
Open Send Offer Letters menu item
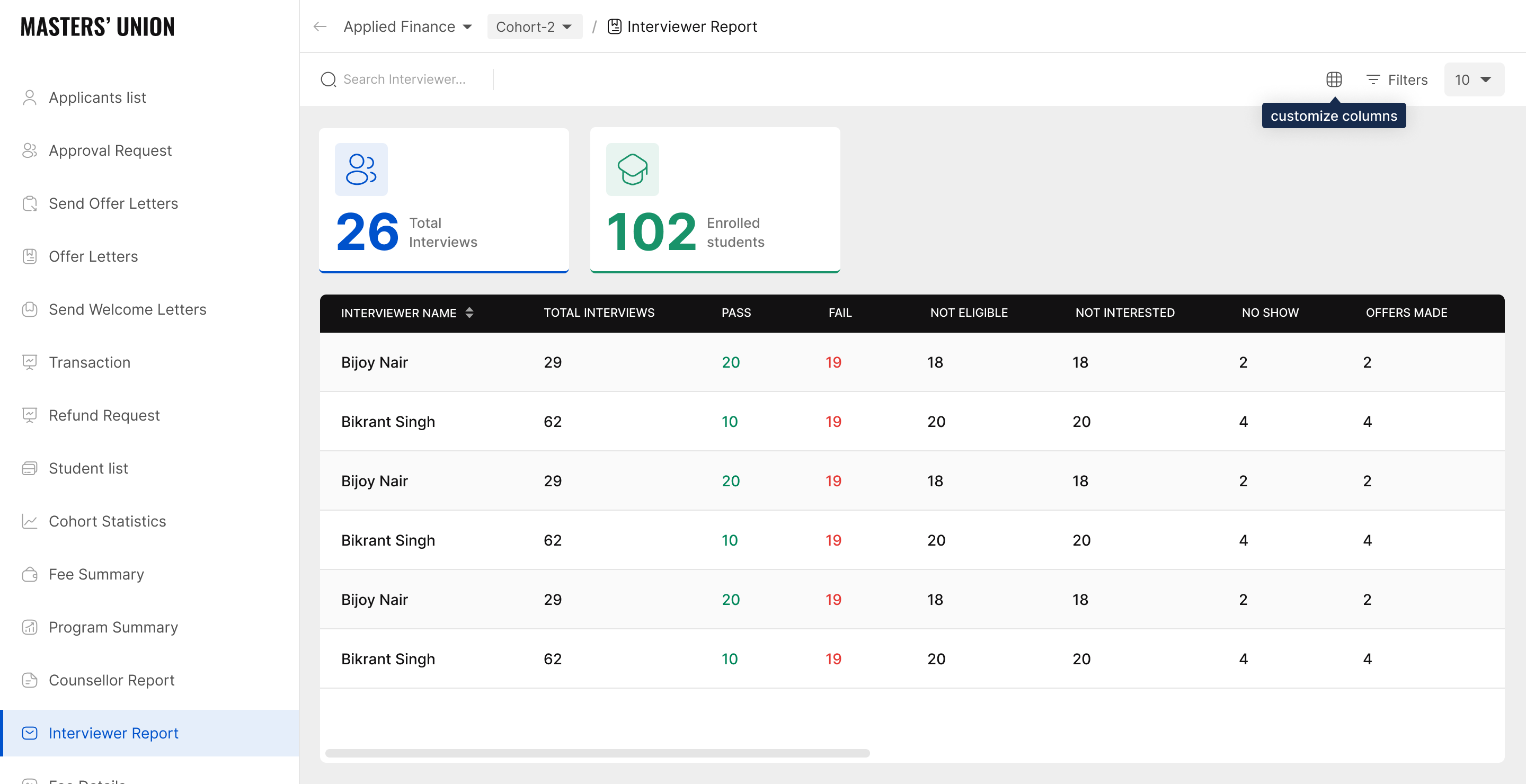[x=113, y=204]
